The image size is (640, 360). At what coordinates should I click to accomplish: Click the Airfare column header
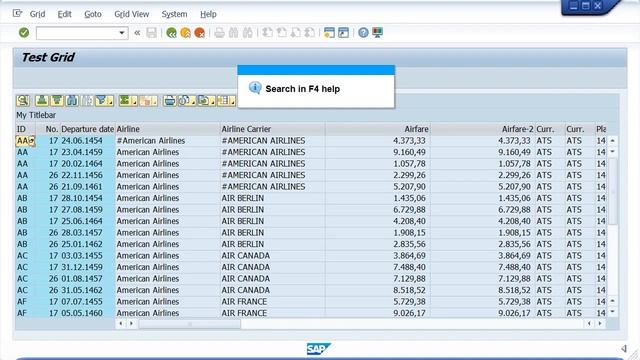[x=378, y=129]
